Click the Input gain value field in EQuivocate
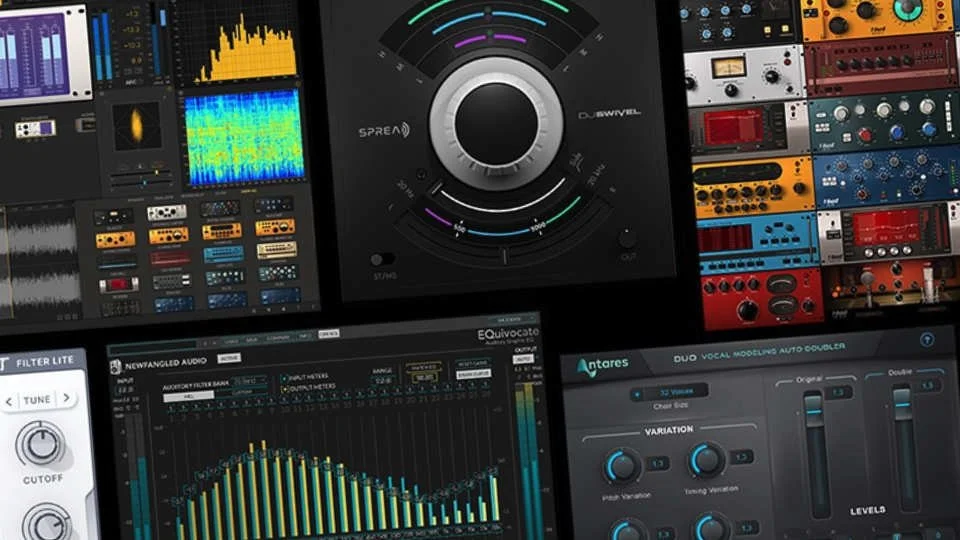Viewport: 960px width, 540px height. tap(125, 390)
